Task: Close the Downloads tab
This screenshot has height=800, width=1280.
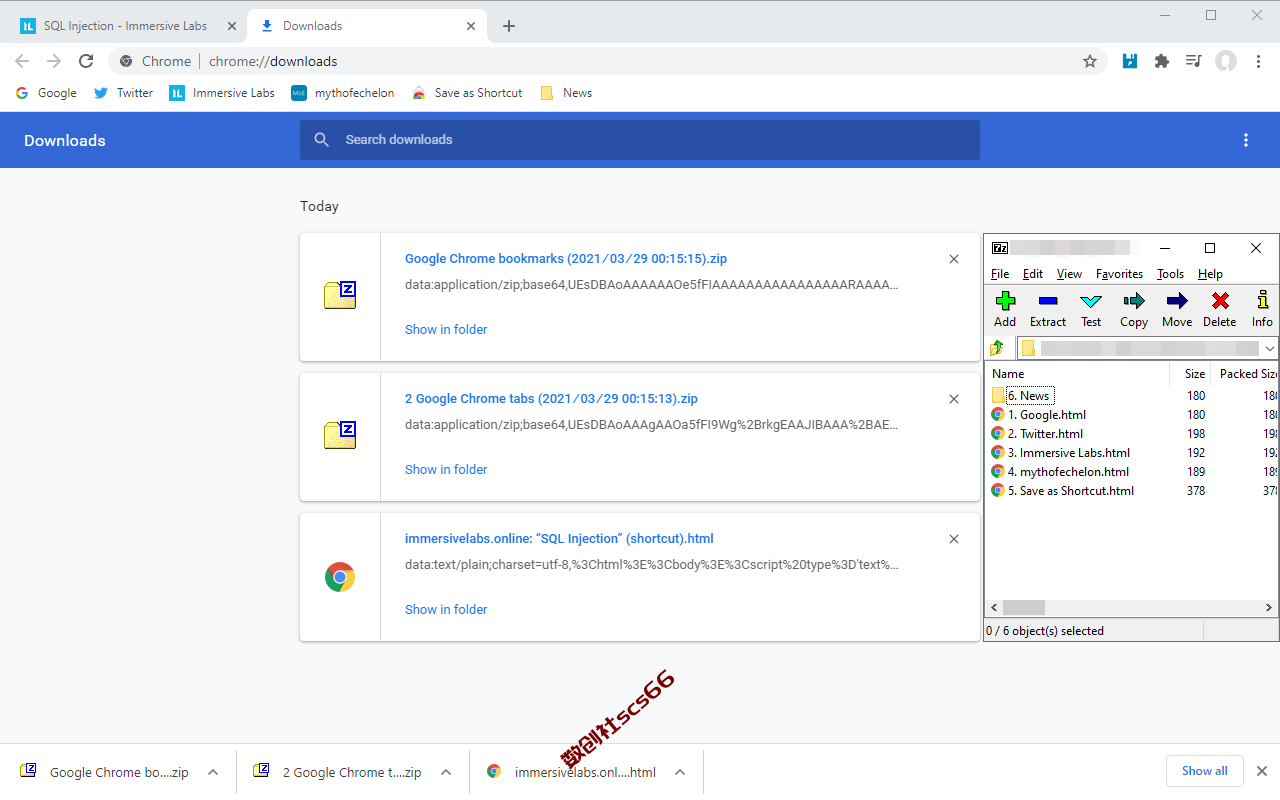Action: pos(470,26)
